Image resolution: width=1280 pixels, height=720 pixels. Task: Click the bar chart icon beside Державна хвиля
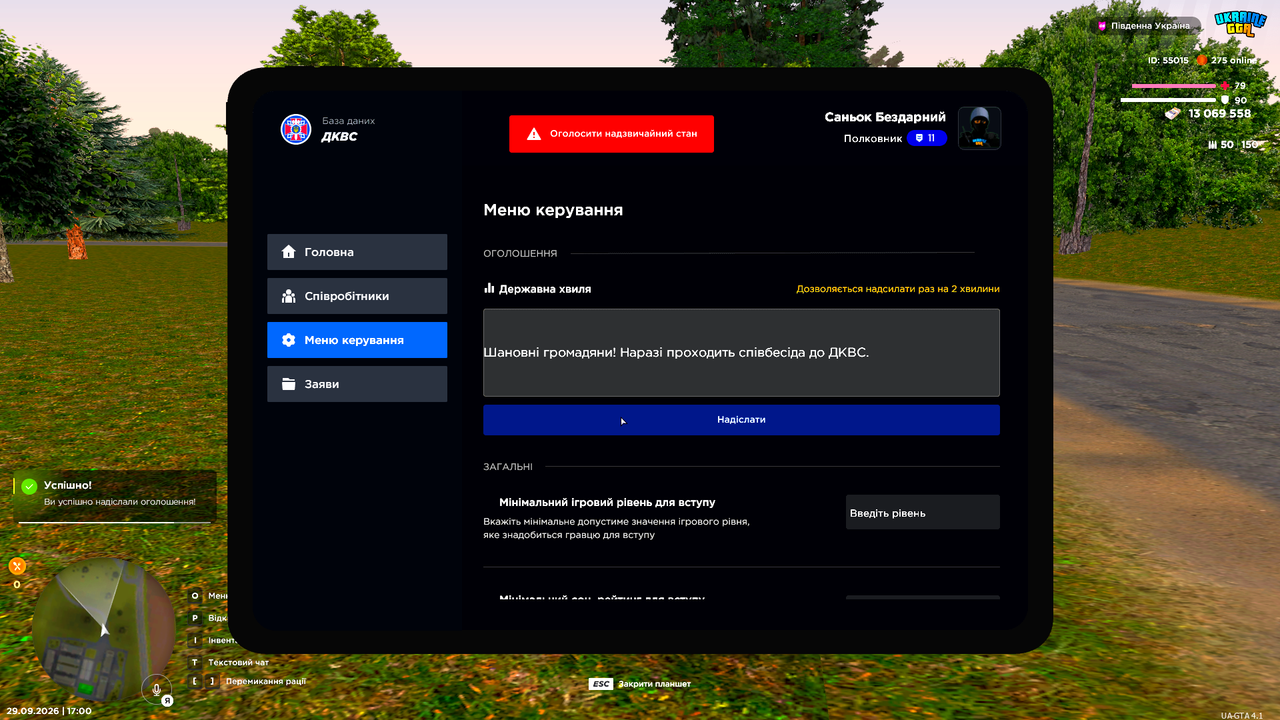point(490,288)
